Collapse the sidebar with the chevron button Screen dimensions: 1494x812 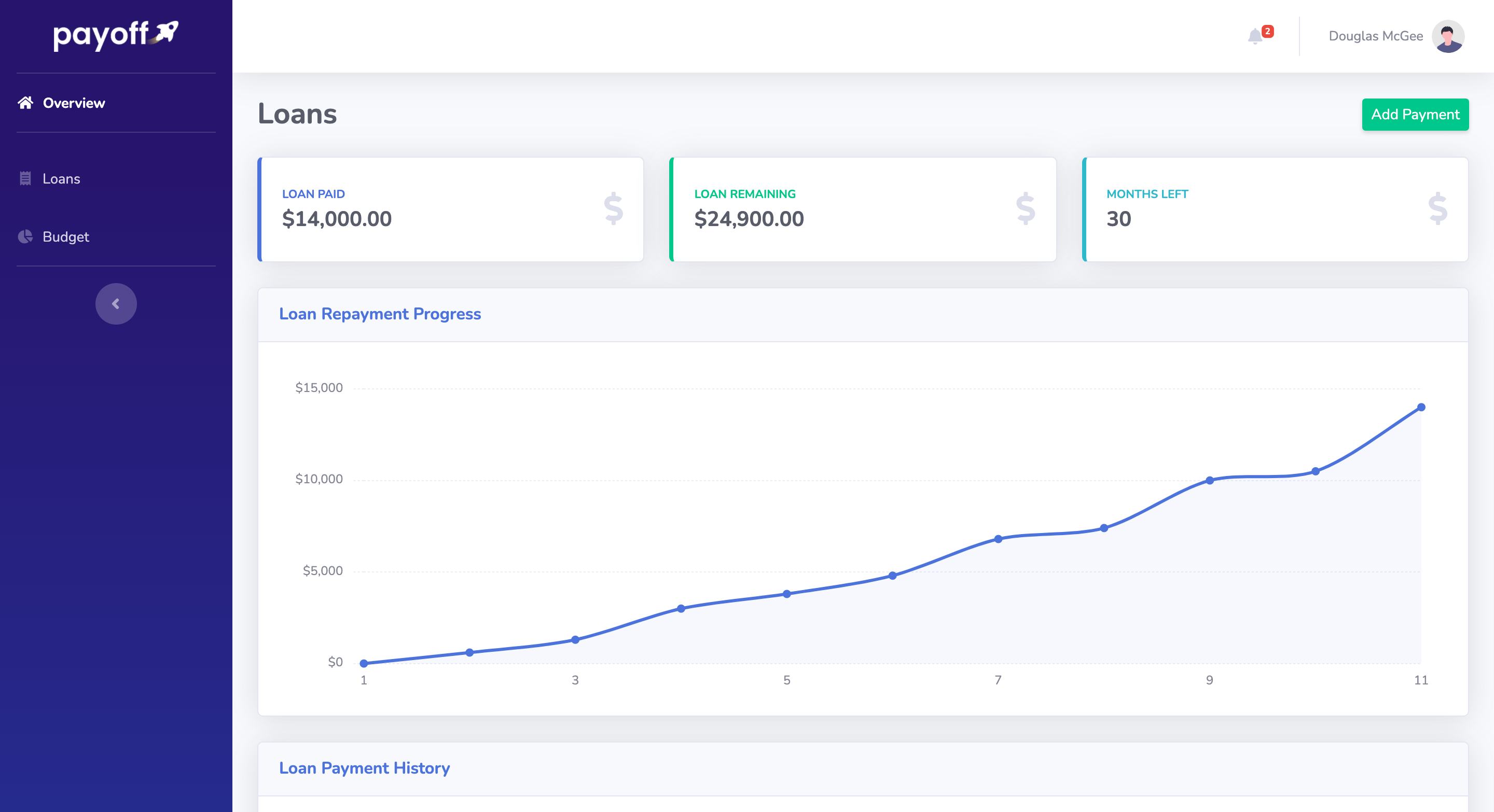coord(116,304)
